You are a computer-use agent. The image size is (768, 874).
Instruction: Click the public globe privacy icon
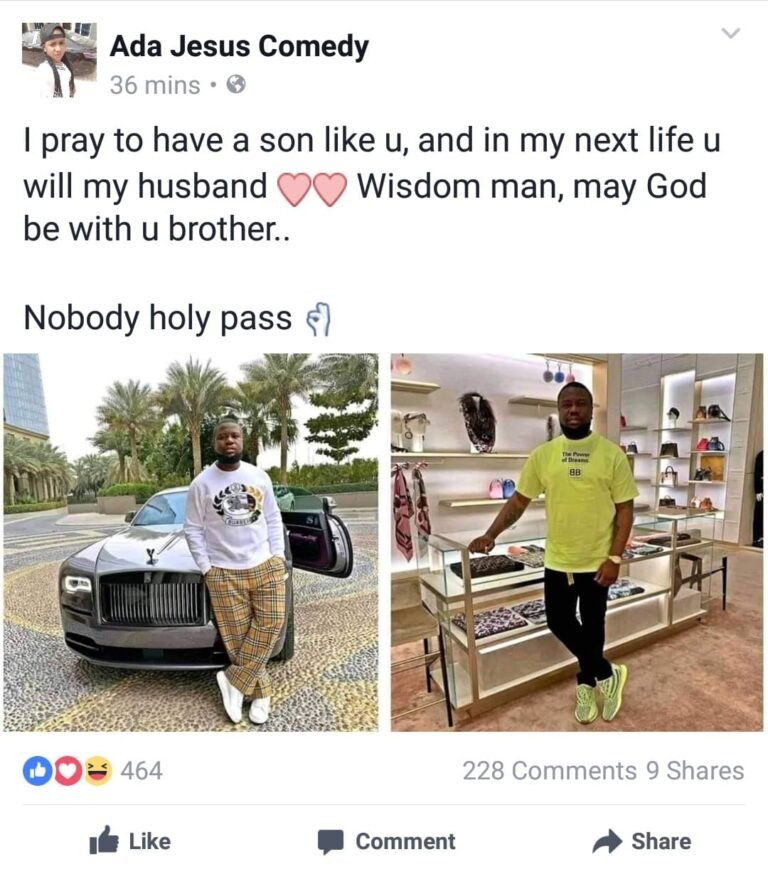pos(236,85)
